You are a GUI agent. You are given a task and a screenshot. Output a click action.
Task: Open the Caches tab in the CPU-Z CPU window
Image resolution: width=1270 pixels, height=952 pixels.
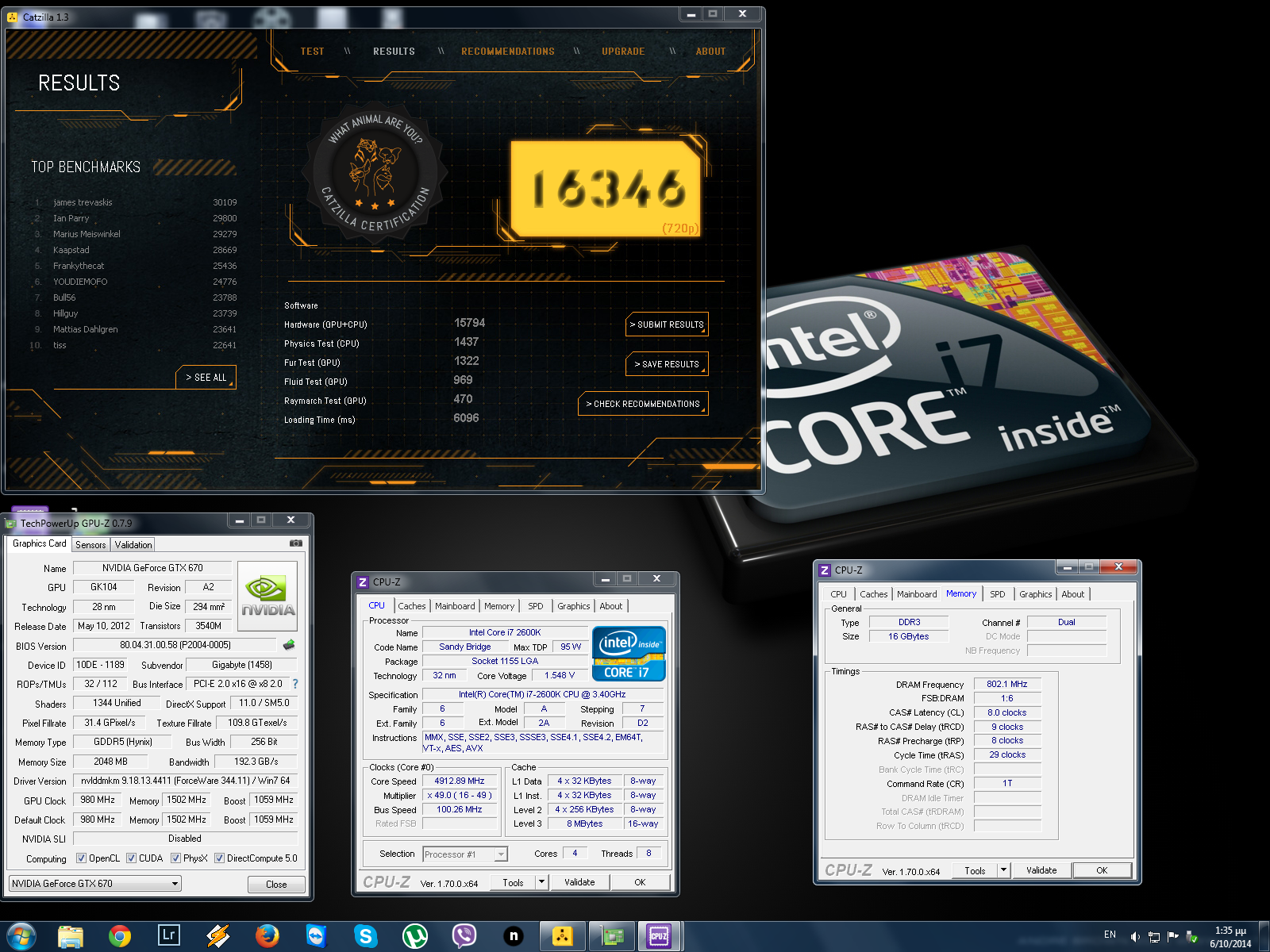[412, 606]
